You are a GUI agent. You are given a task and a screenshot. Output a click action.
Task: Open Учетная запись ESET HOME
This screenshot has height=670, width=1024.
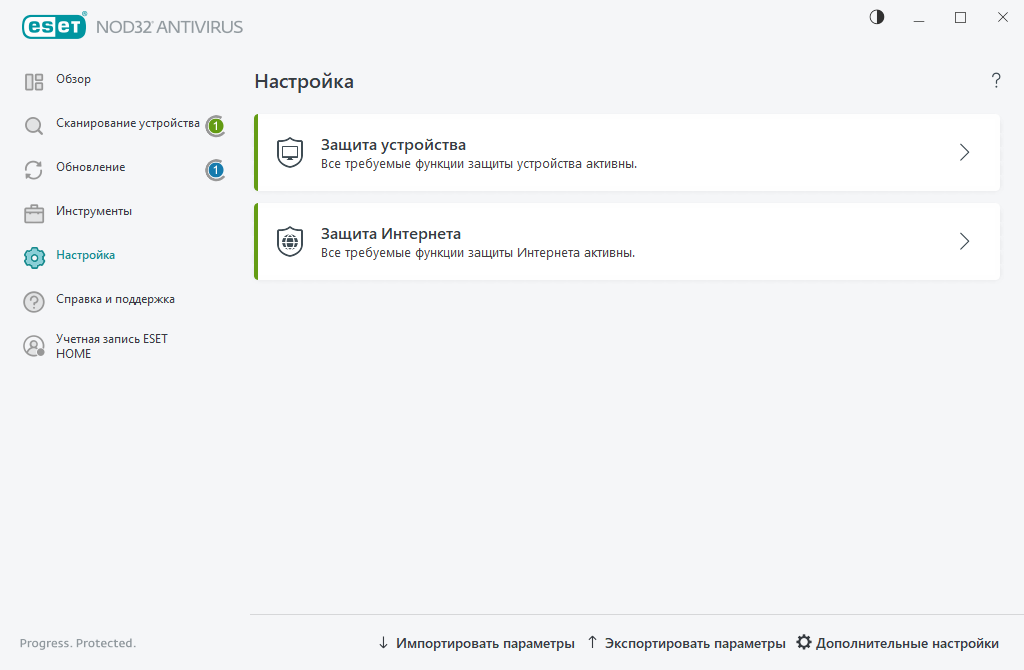[x=112, y=346]
